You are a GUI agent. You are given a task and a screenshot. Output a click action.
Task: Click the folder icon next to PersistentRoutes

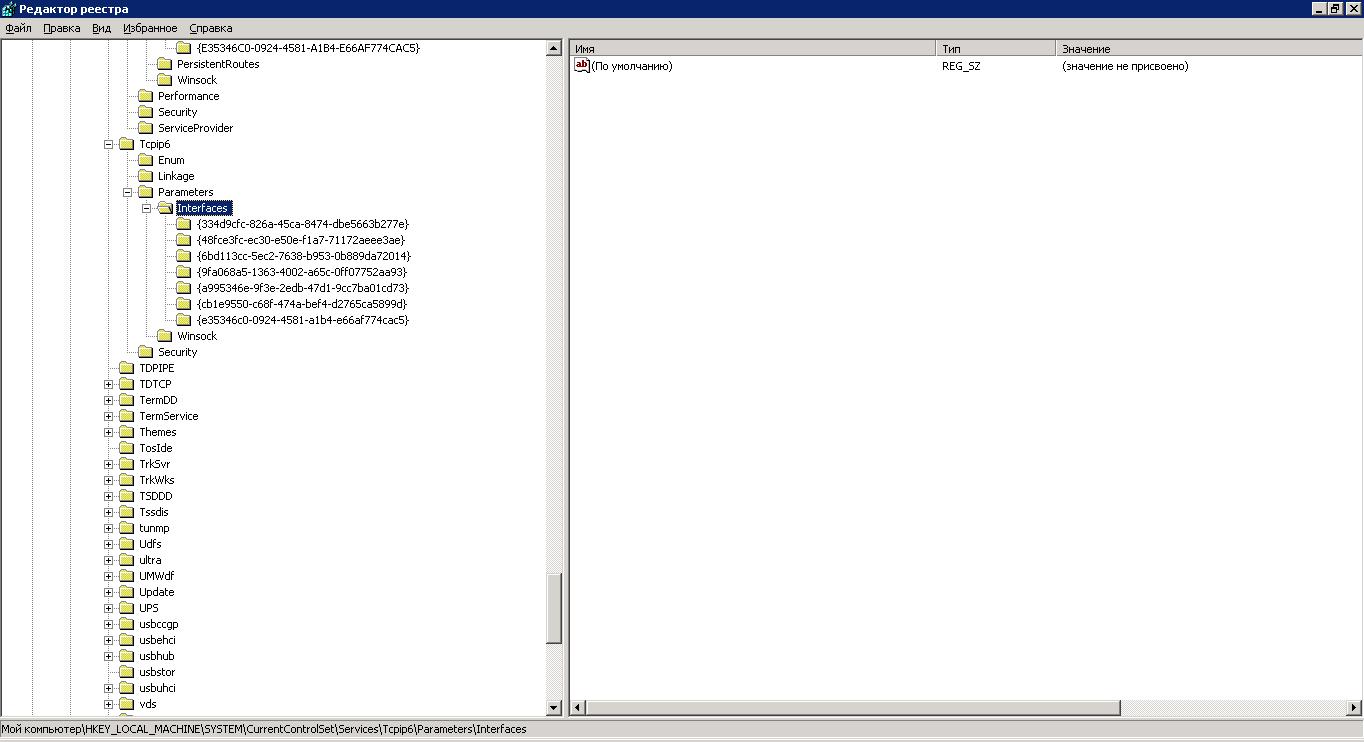pyautogui.click(x=164, y=64)
